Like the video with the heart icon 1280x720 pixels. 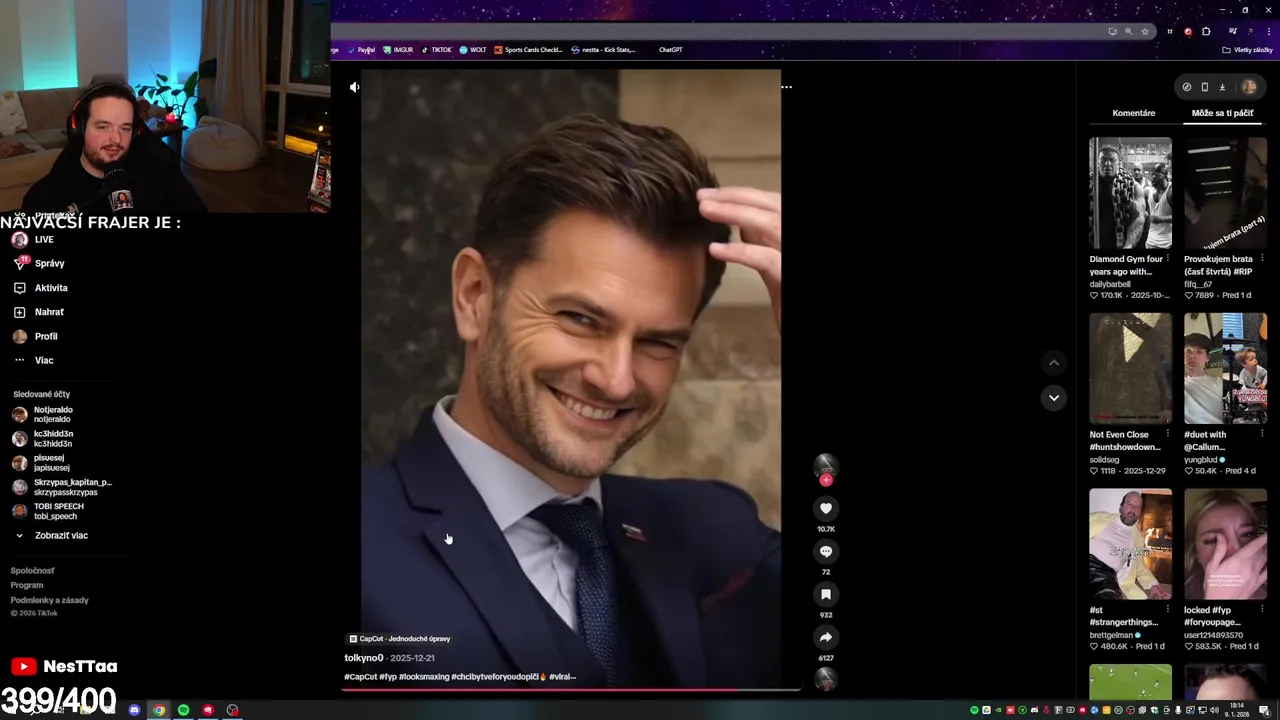826,508
